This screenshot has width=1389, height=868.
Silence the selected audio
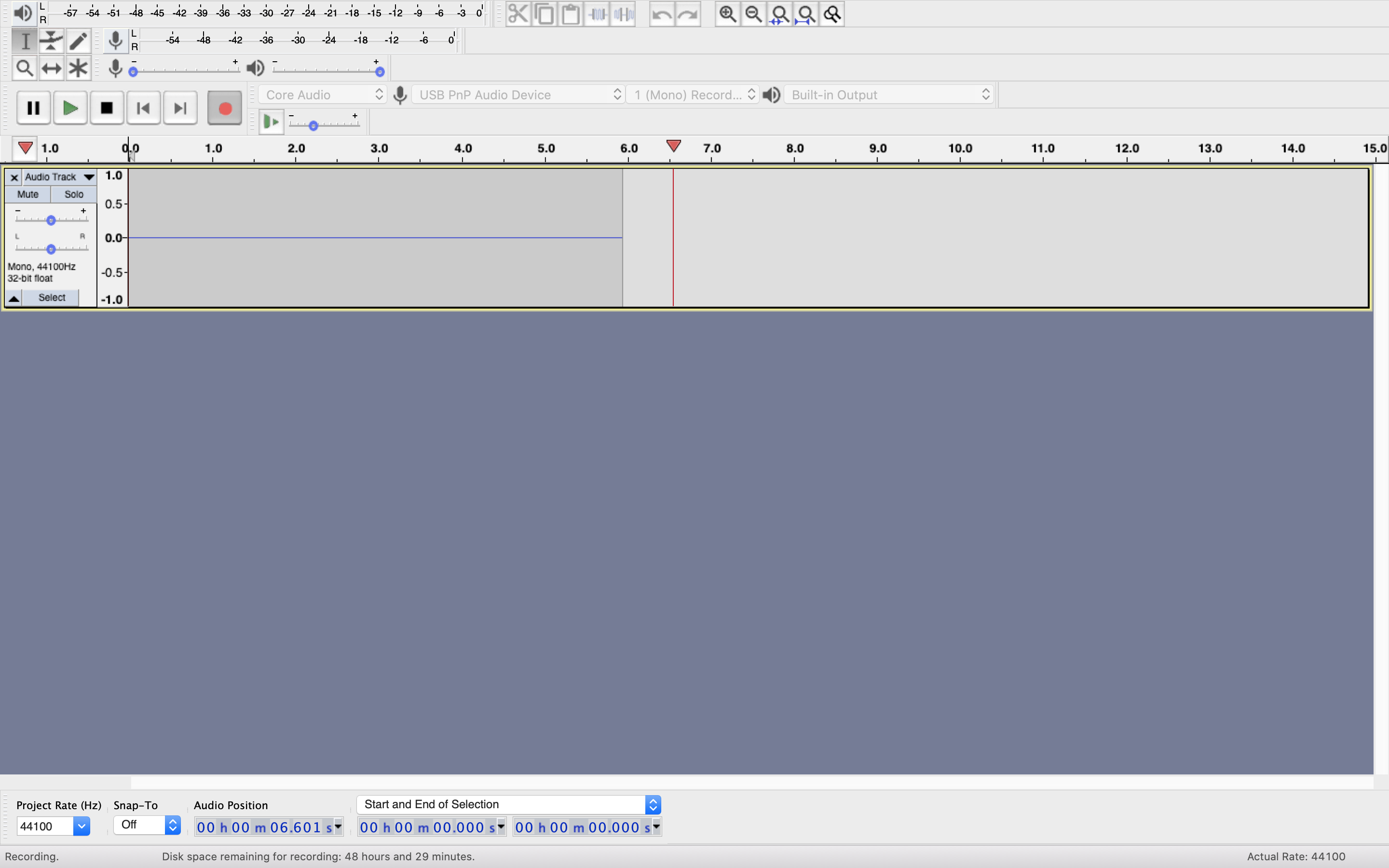(x=623, y=14)
